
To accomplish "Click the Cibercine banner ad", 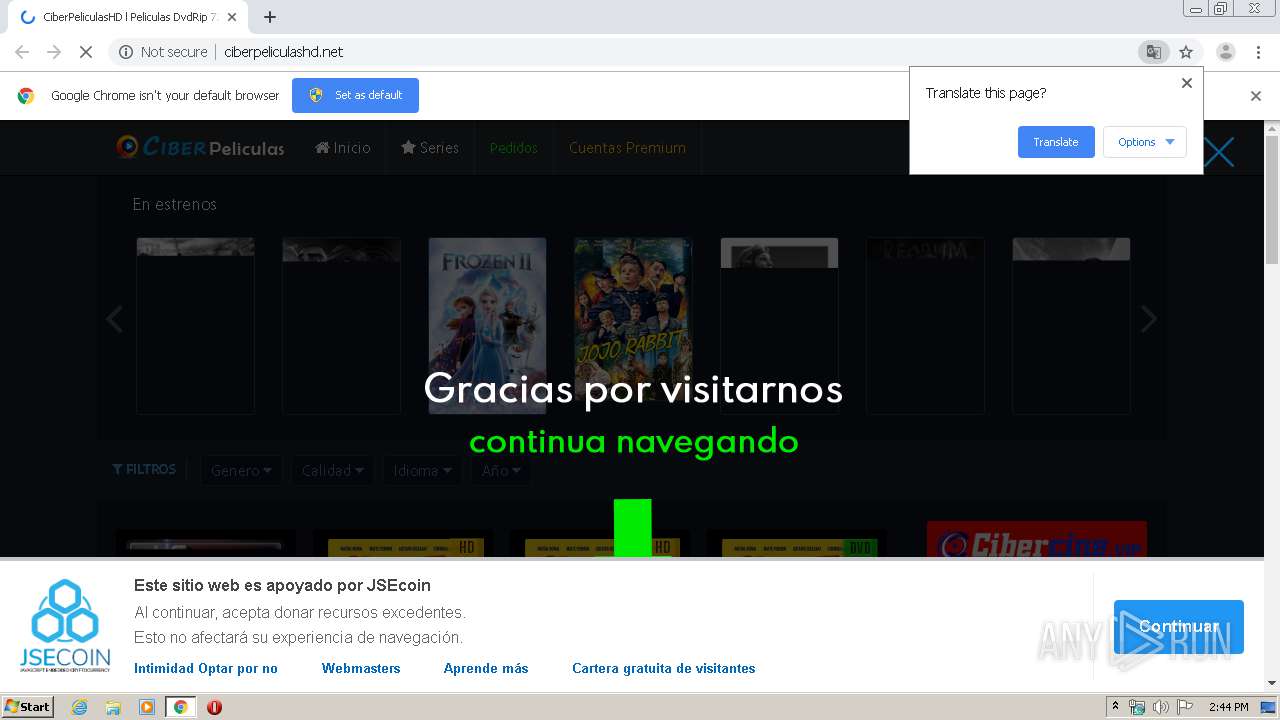I will 1036,539.
